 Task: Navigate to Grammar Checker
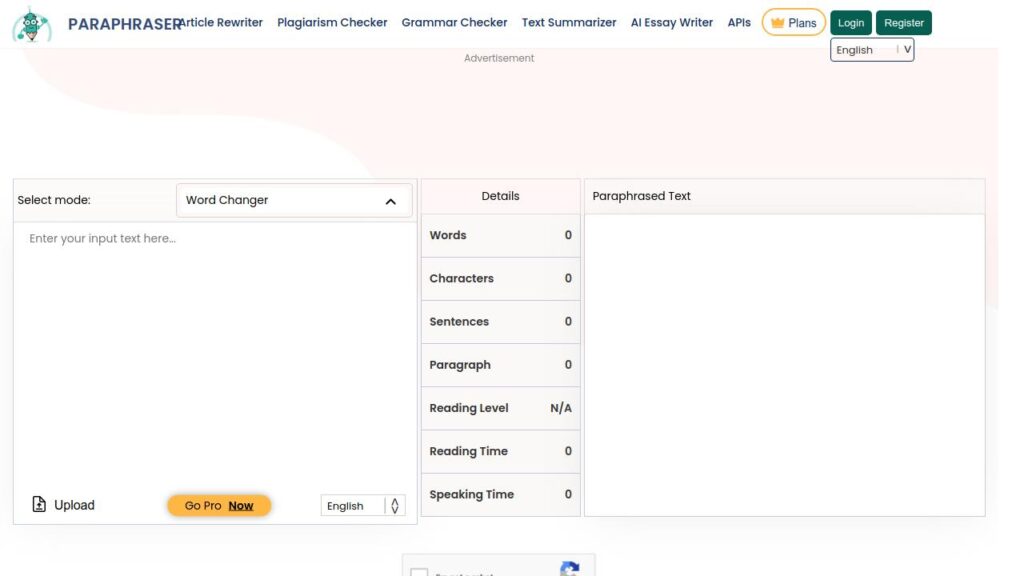(454, 22)
